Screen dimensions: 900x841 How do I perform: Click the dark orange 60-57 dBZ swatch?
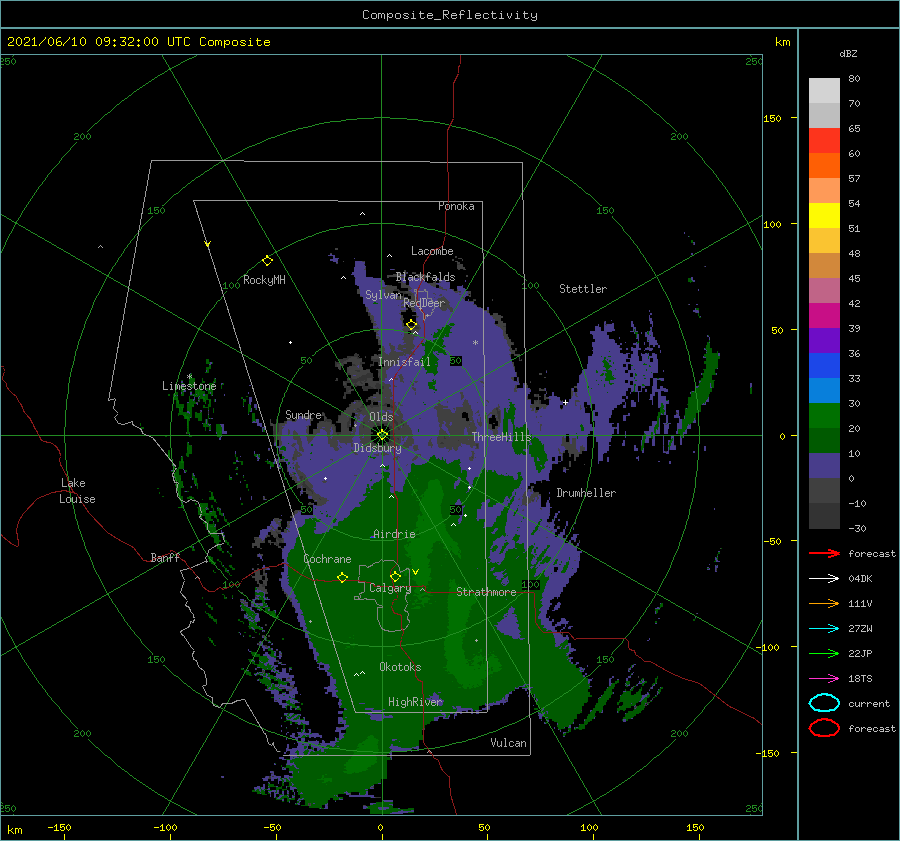coord(824,166)
